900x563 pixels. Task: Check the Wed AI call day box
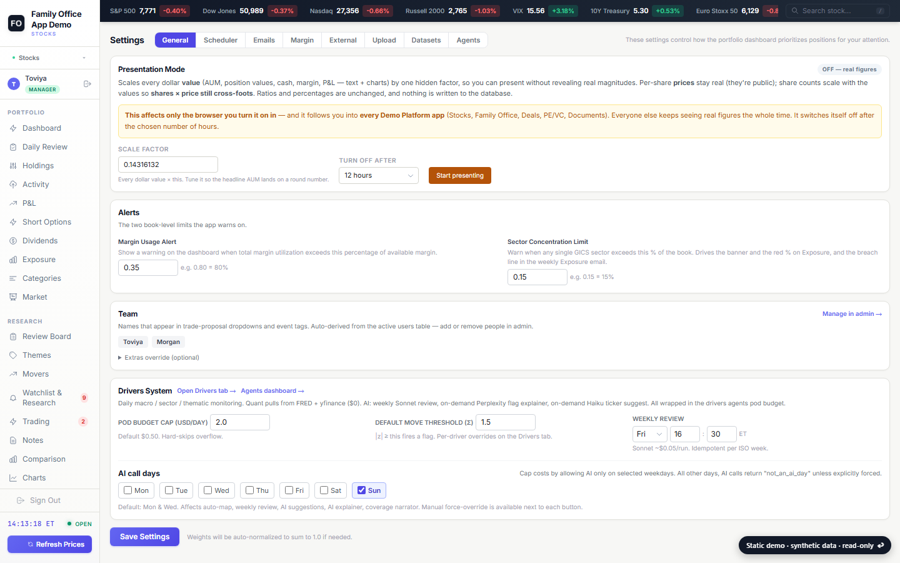tap(208, 490)
